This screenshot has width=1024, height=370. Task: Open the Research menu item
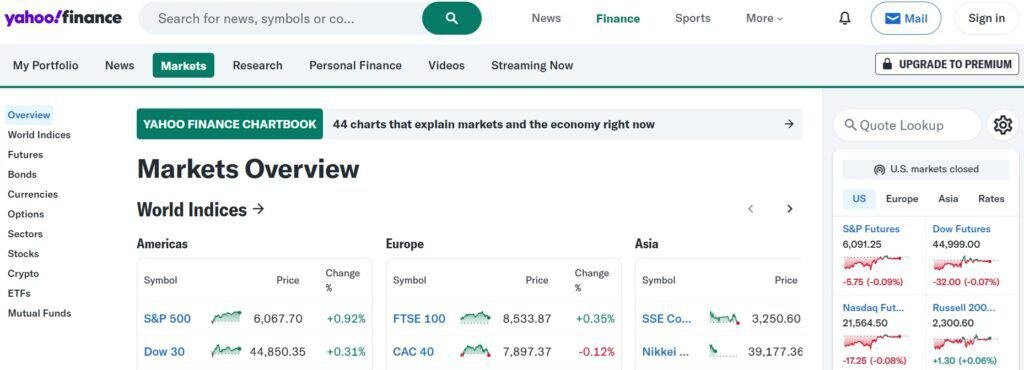tap(257, 65)
